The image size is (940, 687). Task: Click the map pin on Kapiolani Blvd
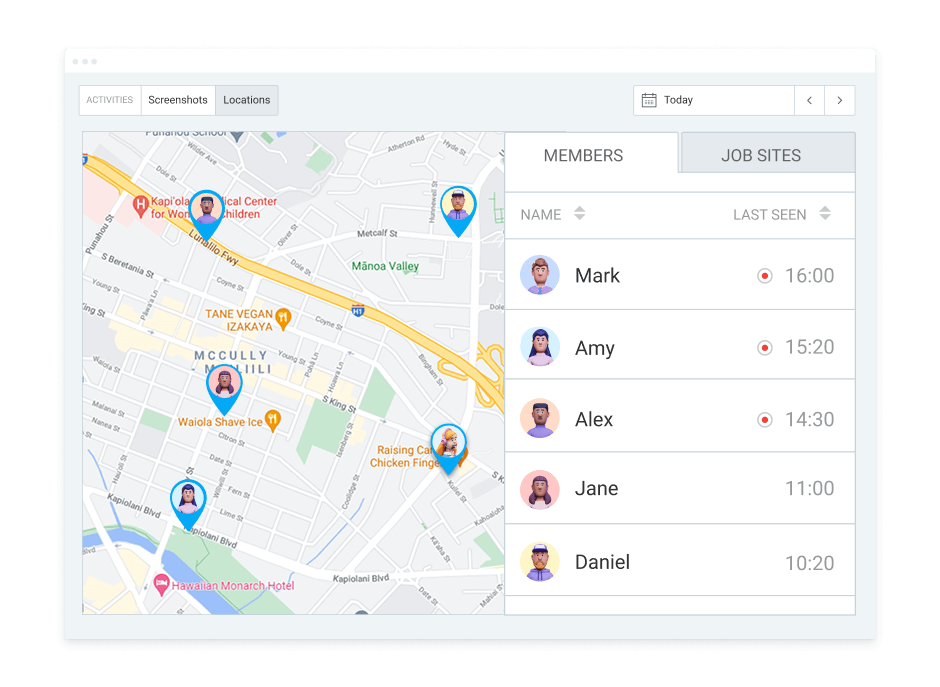click(188, 502)
